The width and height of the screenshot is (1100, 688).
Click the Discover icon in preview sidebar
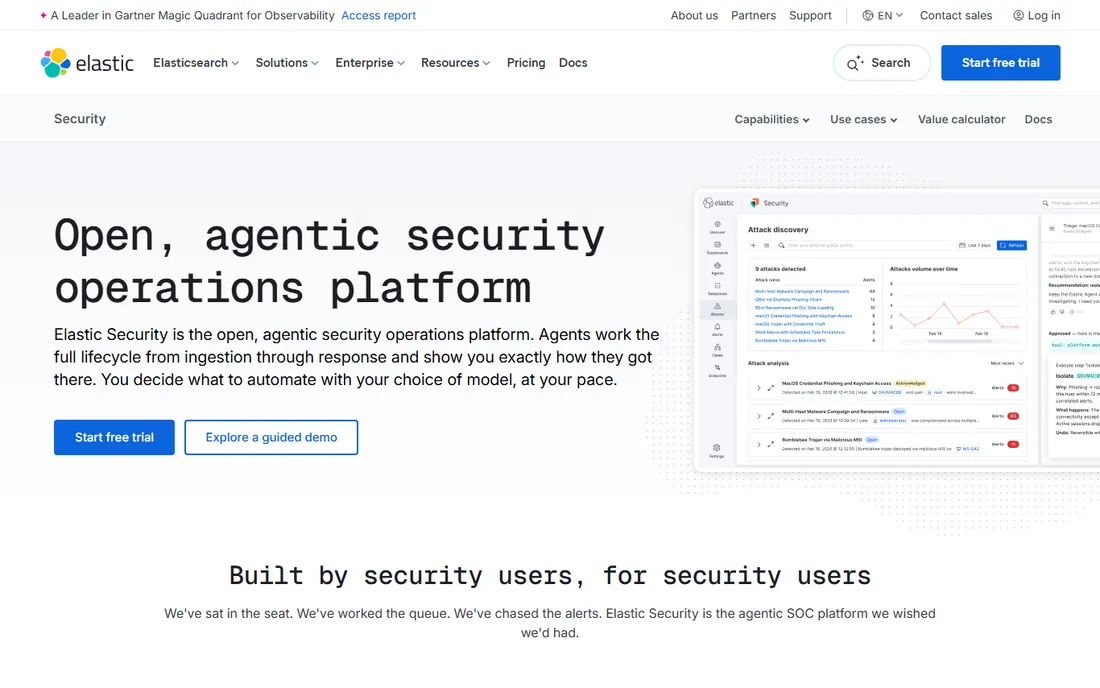coord(718,224)
